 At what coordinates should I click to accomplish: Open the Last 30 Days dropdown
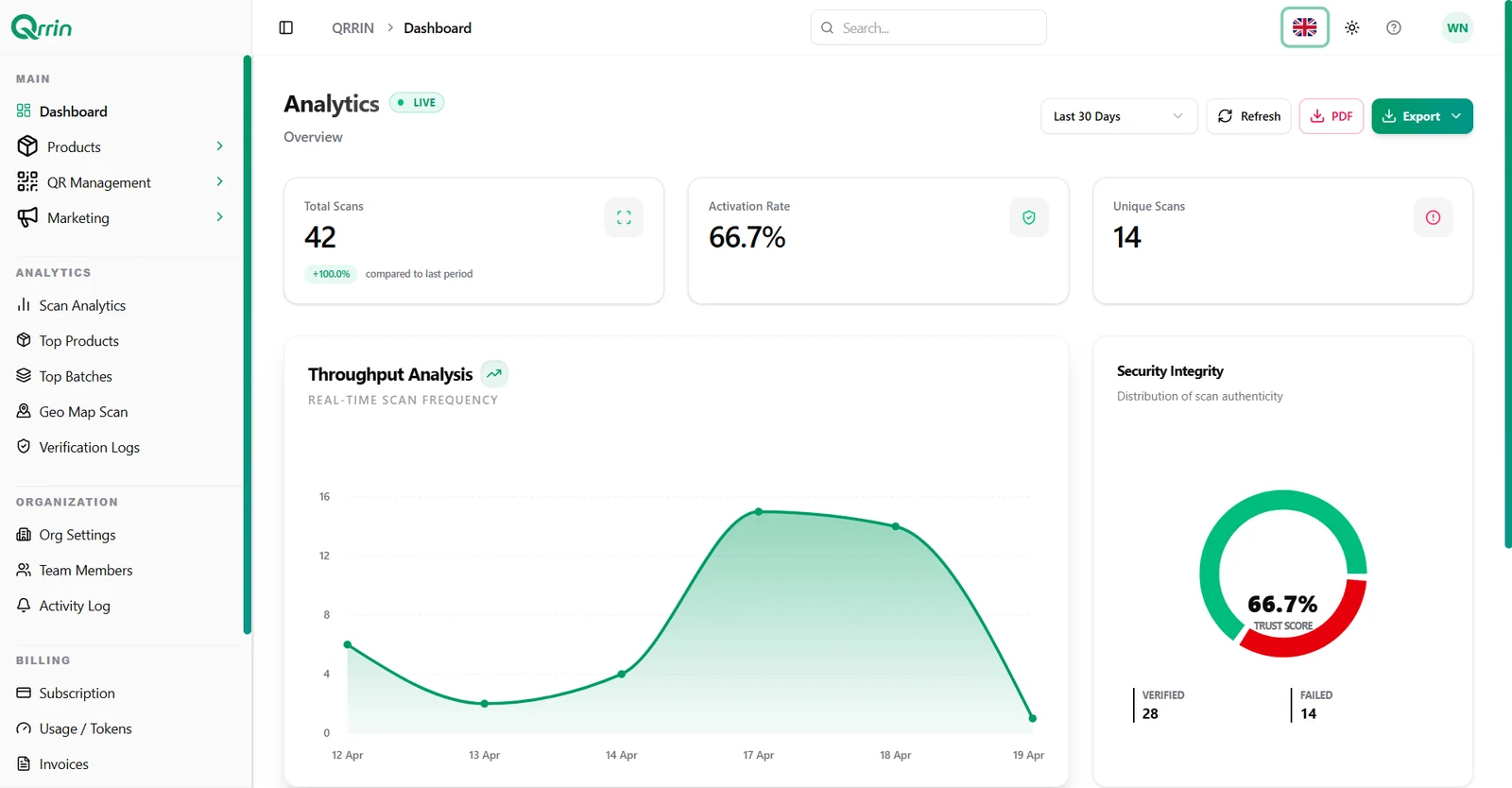1119,116
